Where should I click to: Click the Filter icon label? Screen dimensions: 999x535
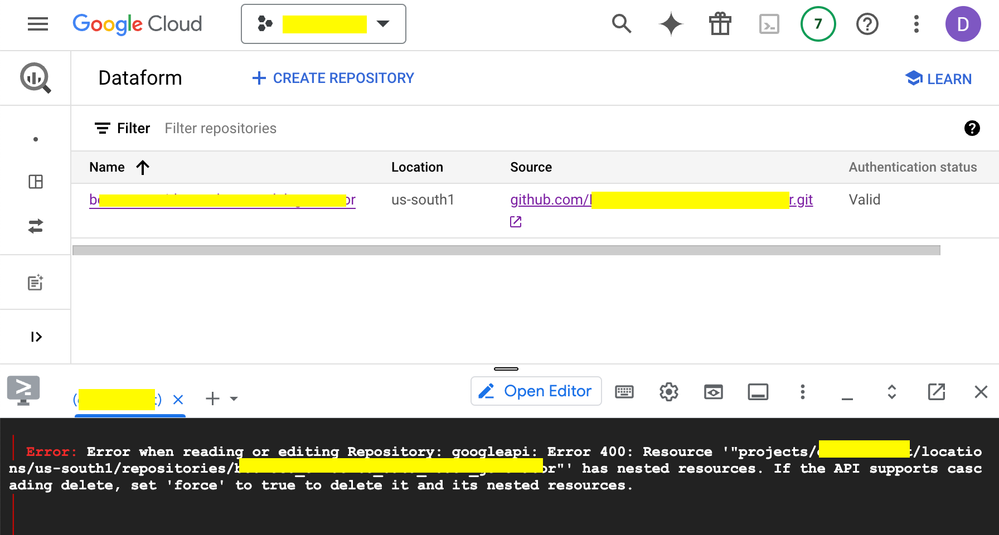coord(122,128)
